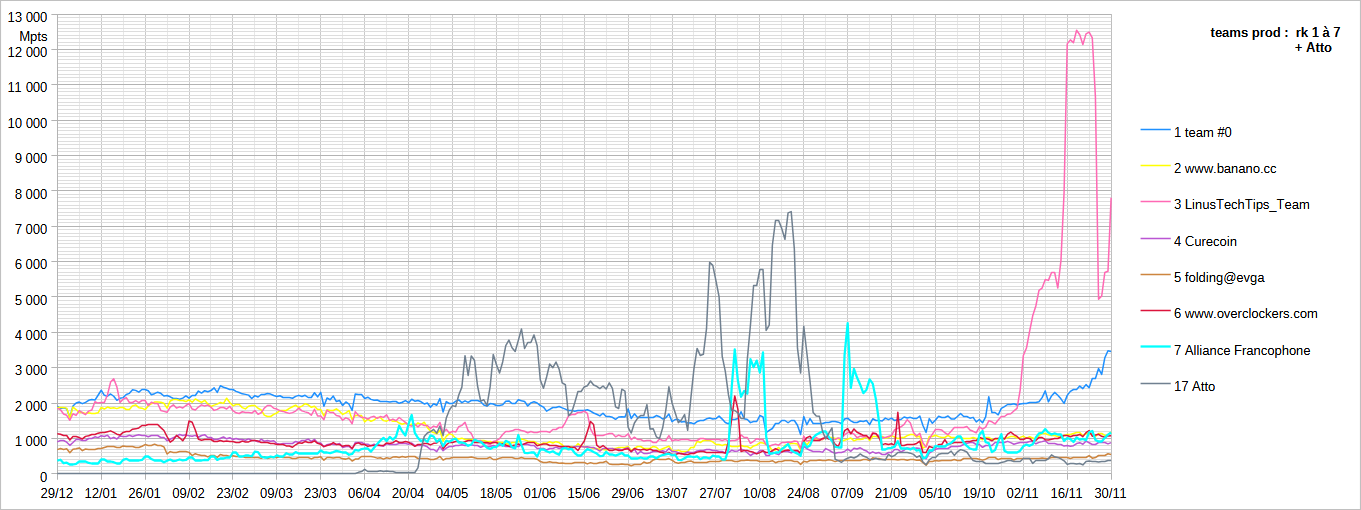Viewport: 1361px width, 510px height.
Task: Click the cyan Alliance Francophone legend line swatch
Action: [x=1155, y=350]
